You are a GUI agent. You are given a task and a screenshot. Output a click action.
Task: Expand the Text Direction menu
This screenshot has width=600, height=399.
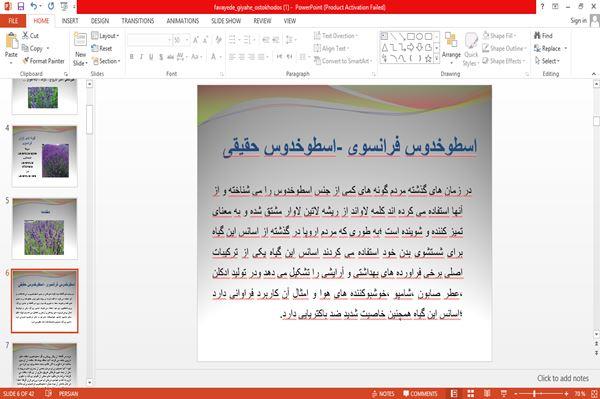(336, 36)
